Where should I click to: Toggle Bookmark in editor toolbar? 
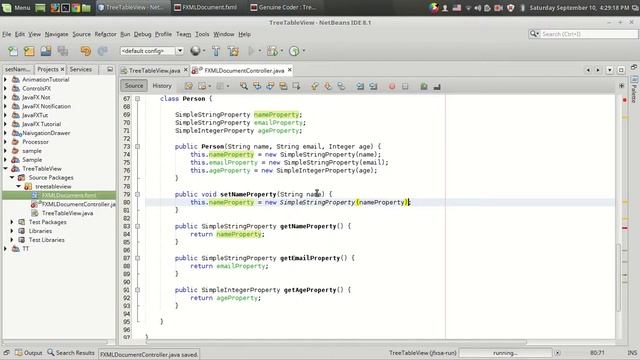(341, 86)
